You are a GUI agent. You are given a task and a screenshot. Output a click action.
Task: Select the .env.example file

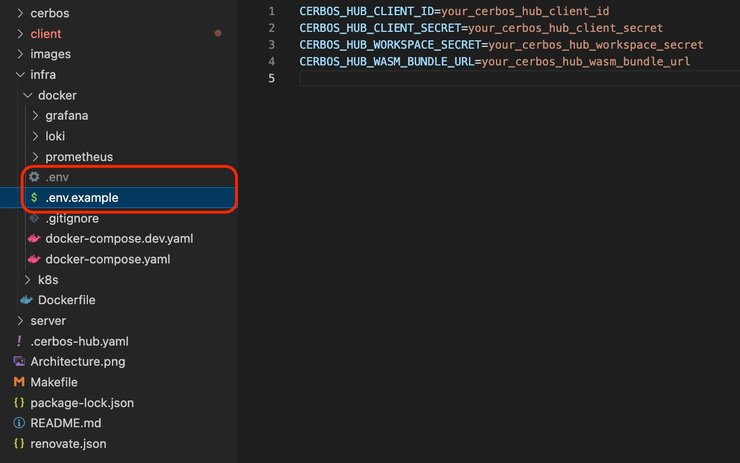click(82, 198)
